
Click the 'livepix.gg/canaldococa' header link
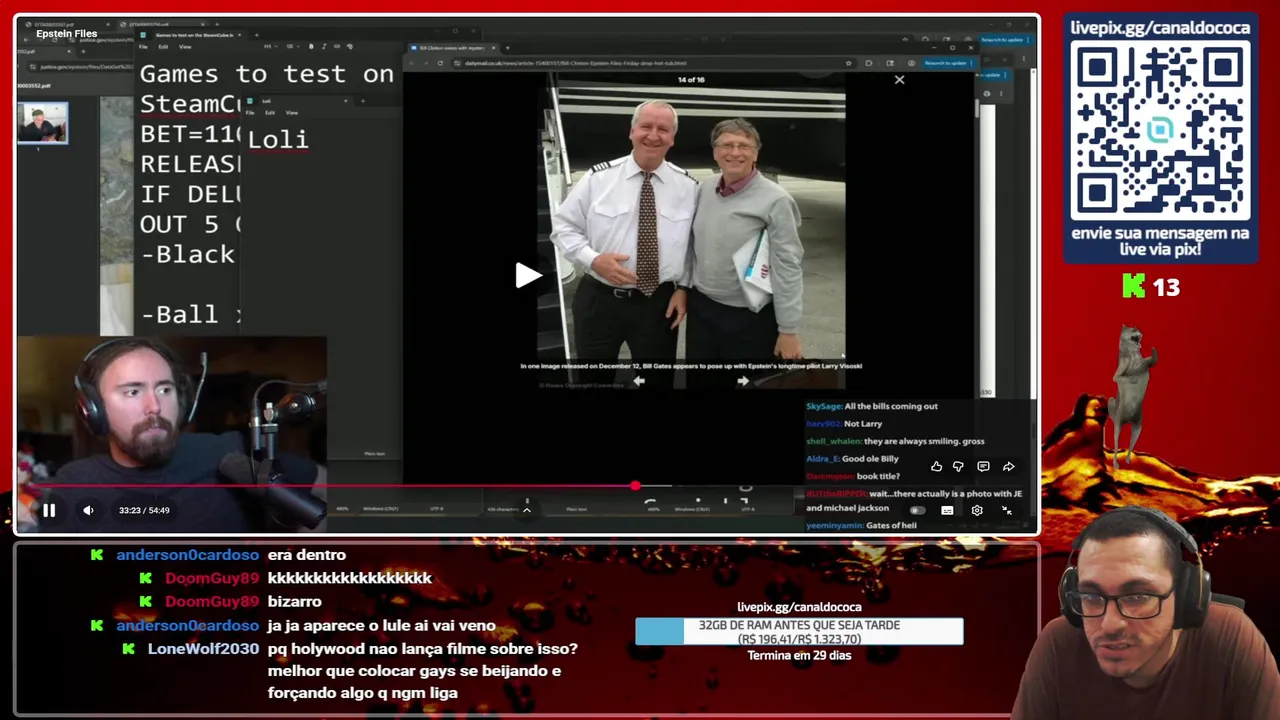point(1160,27)
